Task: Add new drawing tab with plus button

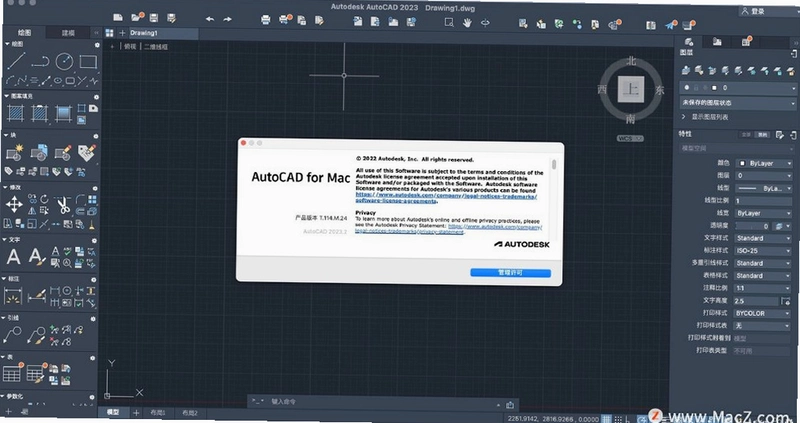Action: point(122,33)
